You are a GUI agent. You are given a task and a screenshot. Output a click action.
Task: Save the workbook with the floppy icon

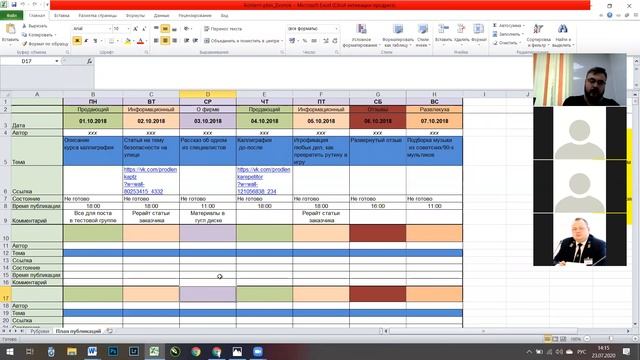[14, 5]
